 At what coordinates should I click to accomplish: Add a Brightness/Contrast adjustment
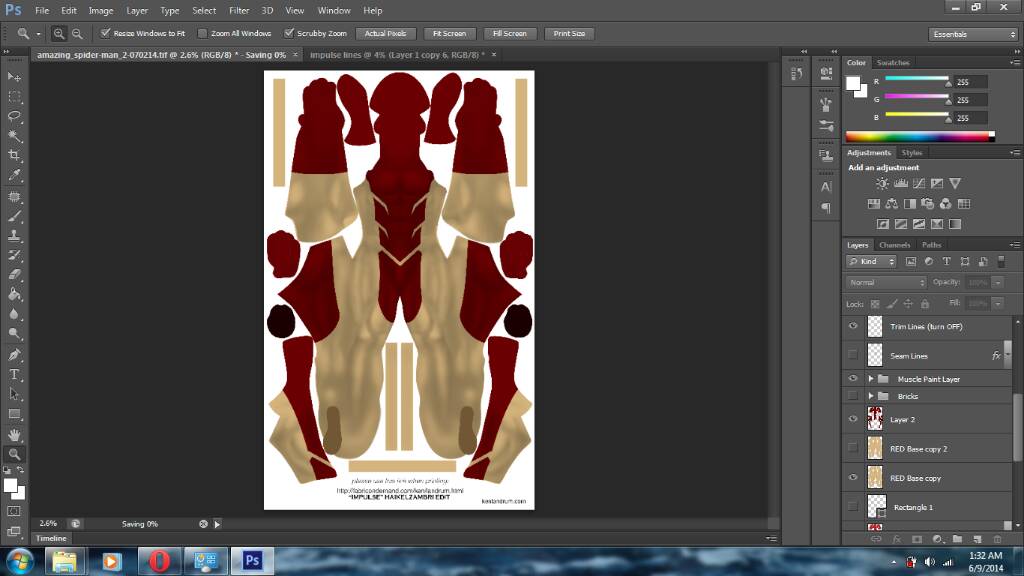[x=882, y=184]
